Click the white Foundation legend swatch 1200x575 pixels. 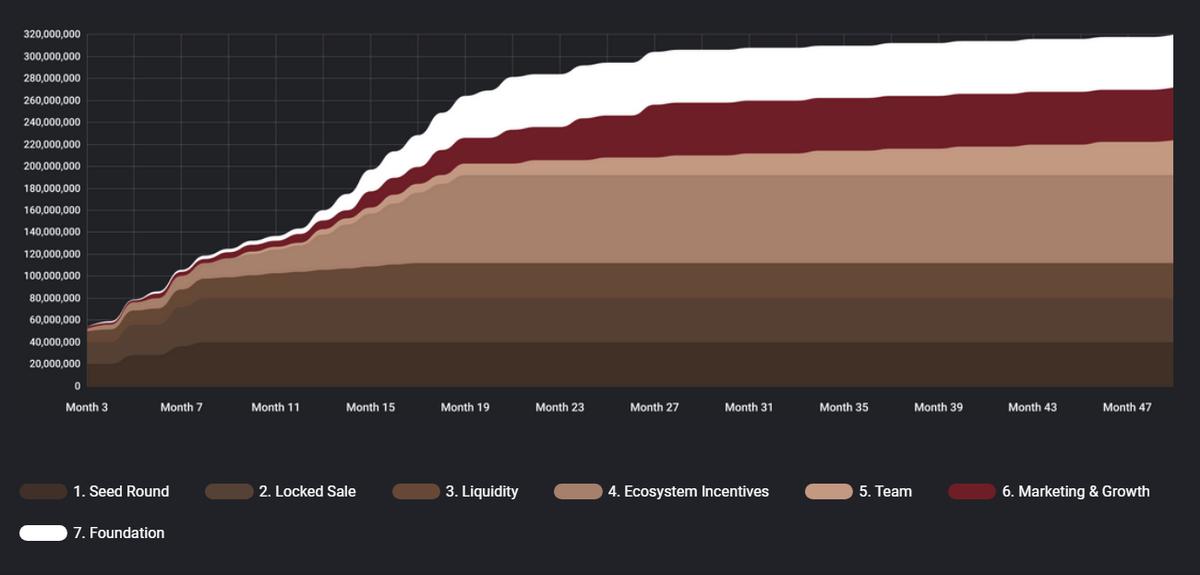(43, 533)
